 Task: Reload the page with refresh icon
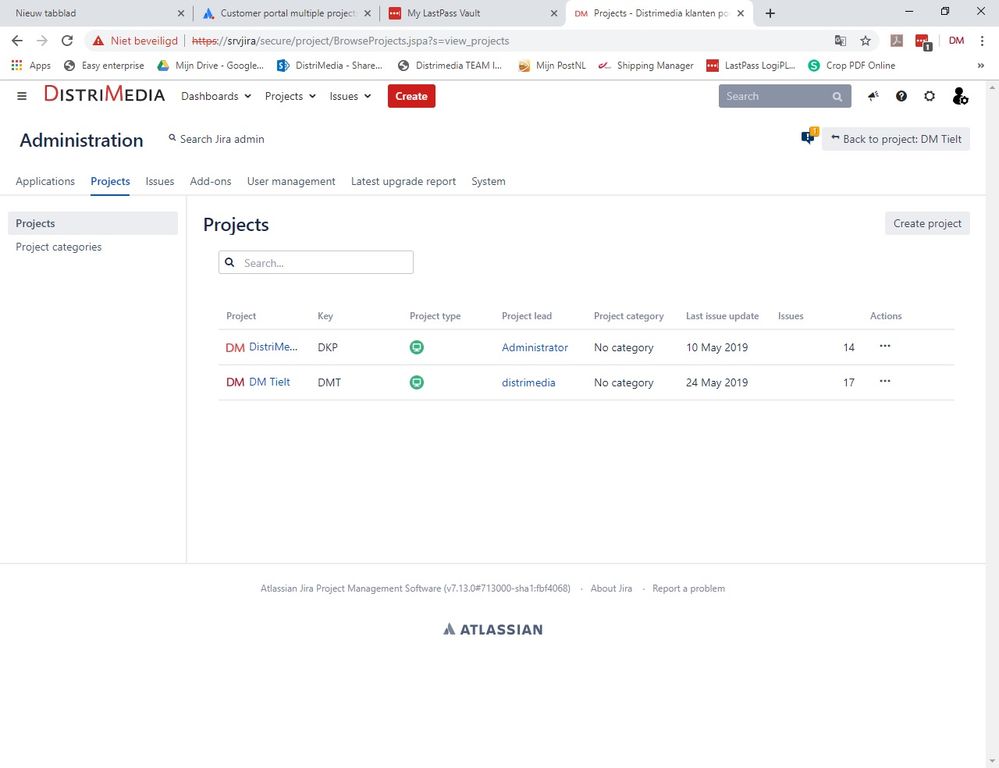[x=67, y=41]
